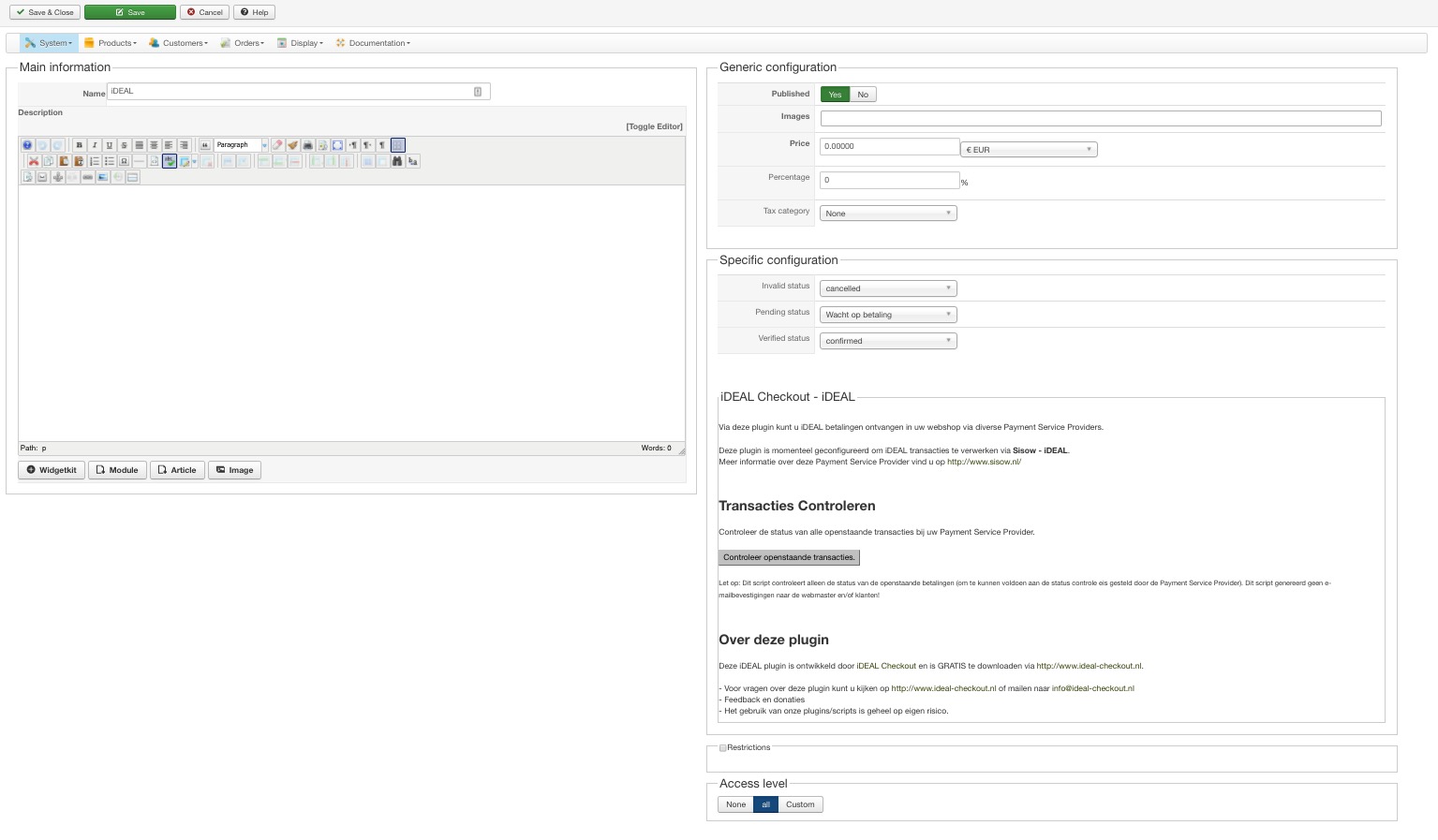1438x840 pixels.
Task: Click Controleer openstaande transacties button
Action: coord(789,557)
